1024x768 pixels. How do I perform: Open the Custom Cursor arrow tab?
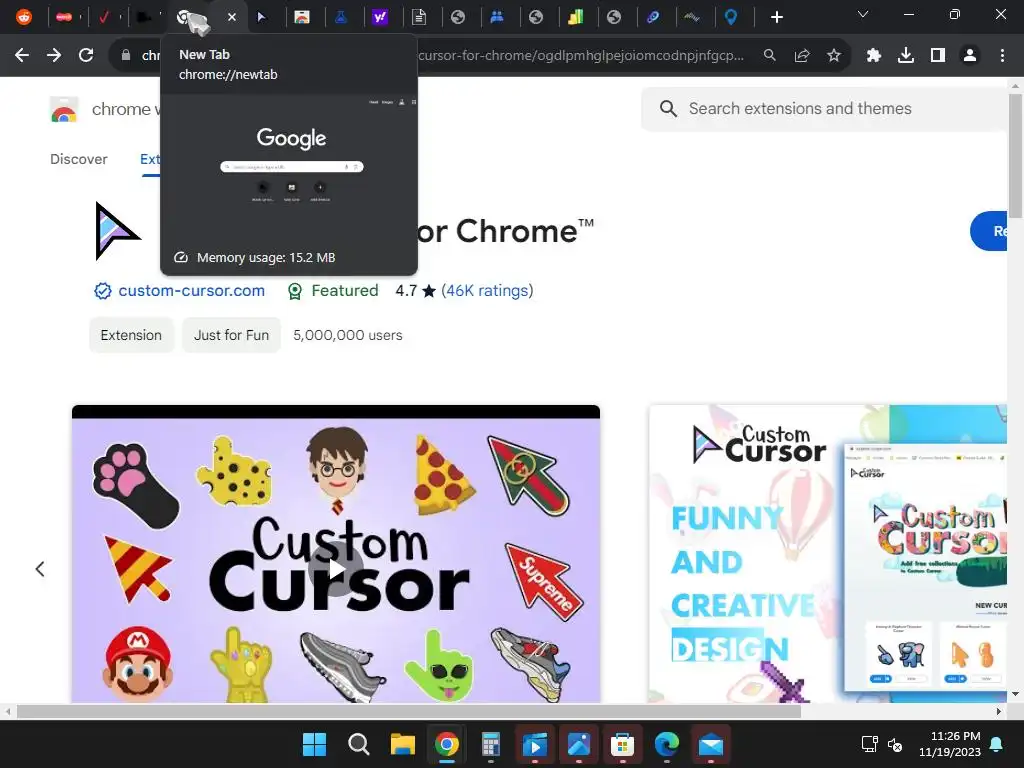click(262, 17)
